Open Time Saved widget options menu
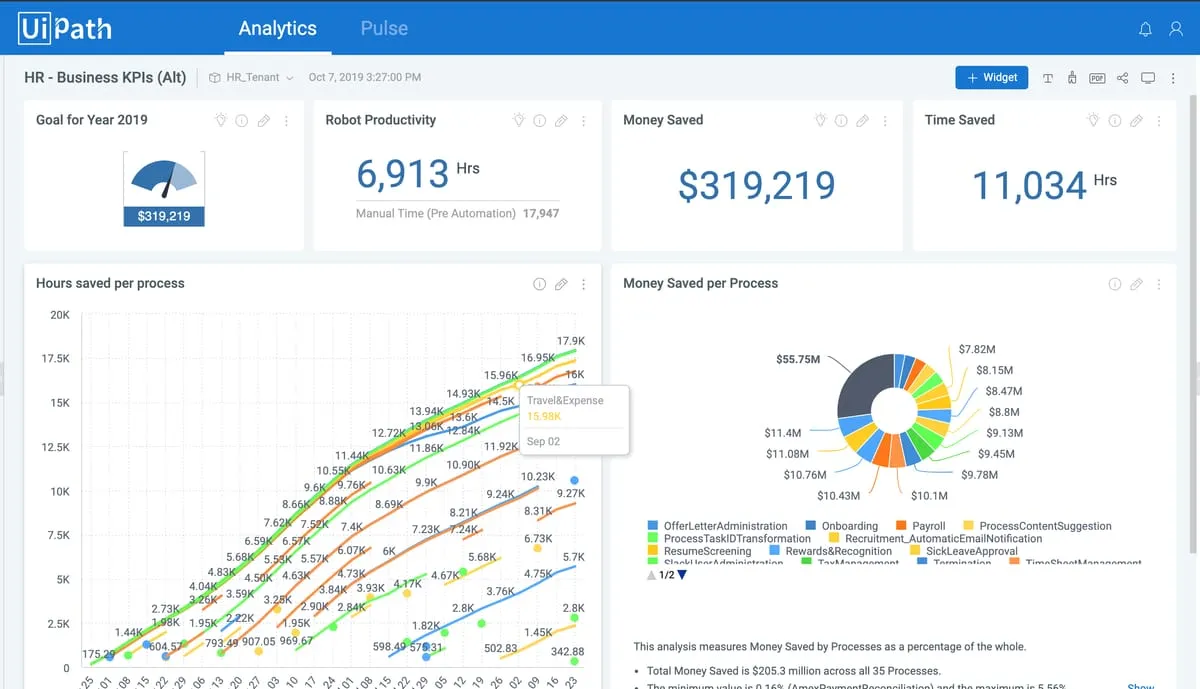 click(1159, 121)
